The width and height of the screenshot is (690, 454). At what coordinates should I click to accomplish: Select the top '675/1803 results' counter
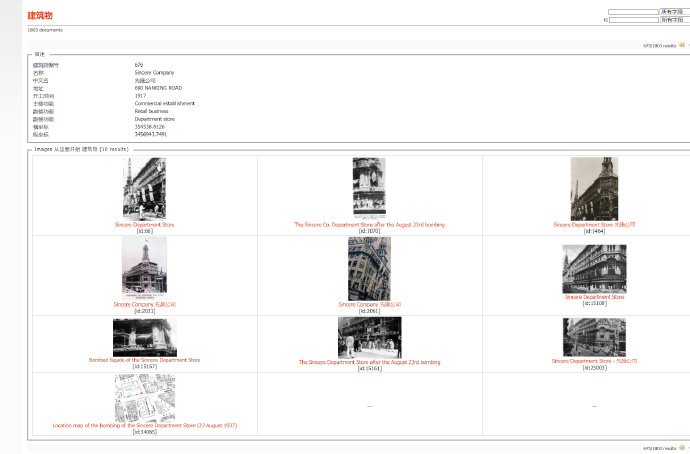659,46
